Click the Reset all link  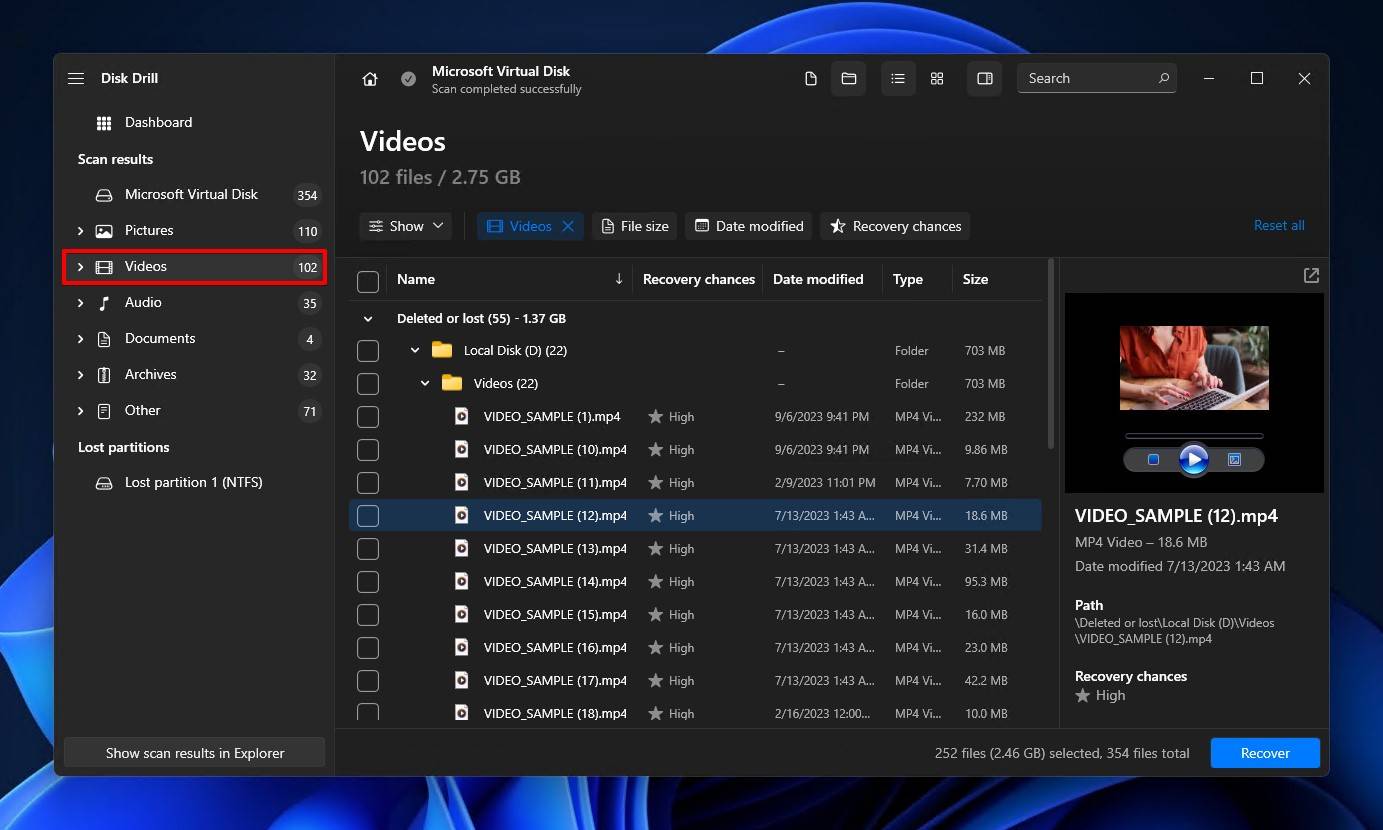1279,226
